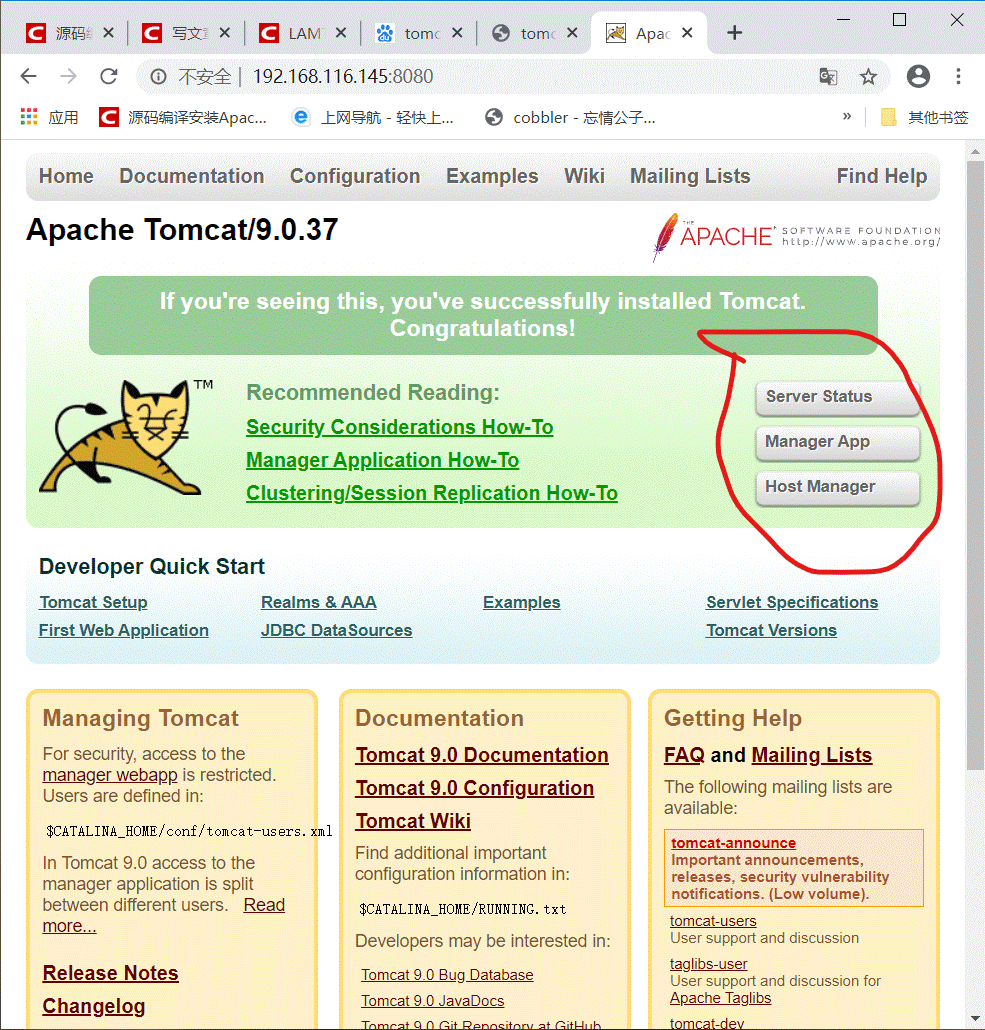
Task: Click the Host Manager button
Action: click(837, 487)
